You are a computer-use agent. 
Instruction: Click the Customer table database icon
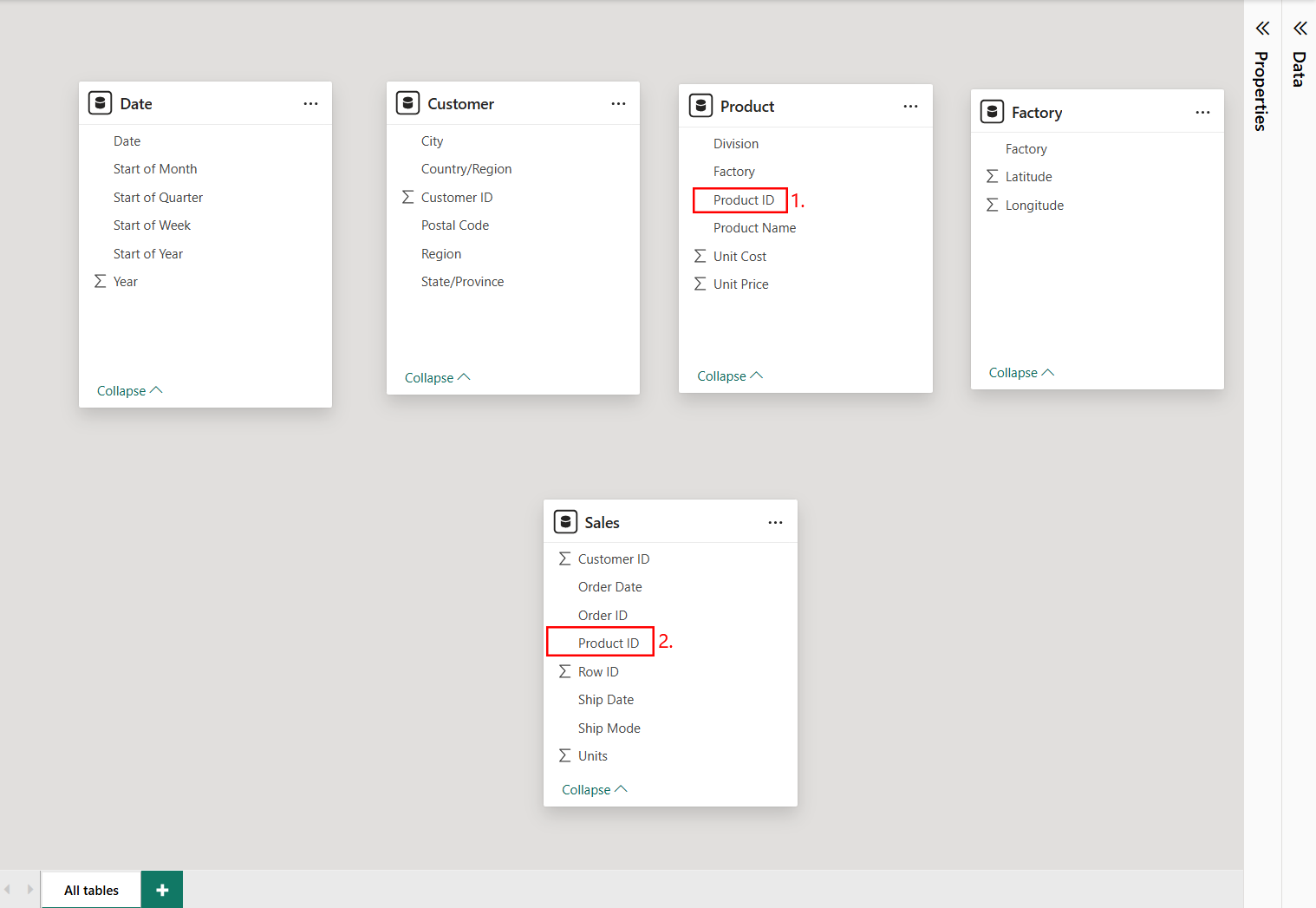pos(408,103)
